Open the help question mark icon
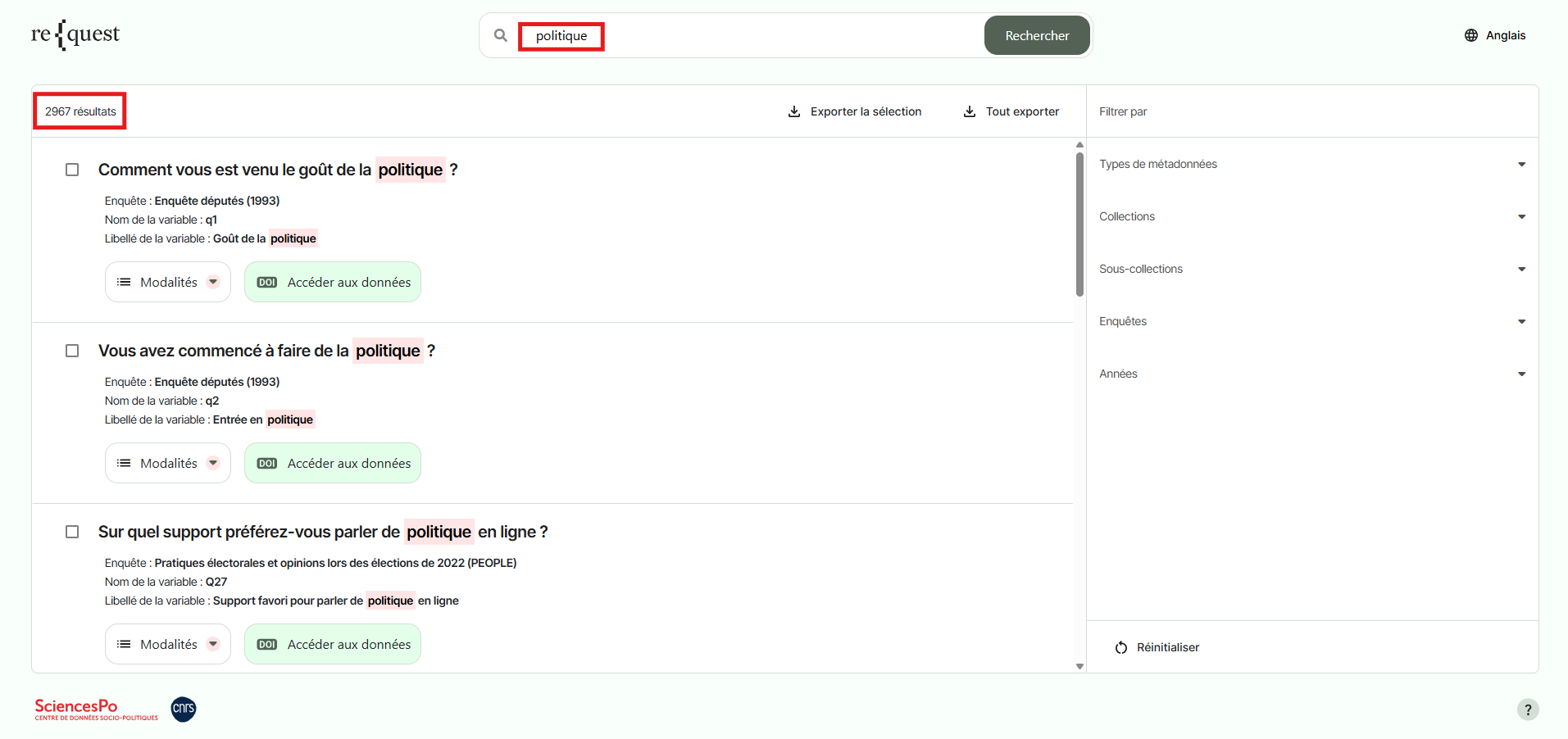1568x739 pixels. [1527, 710]
